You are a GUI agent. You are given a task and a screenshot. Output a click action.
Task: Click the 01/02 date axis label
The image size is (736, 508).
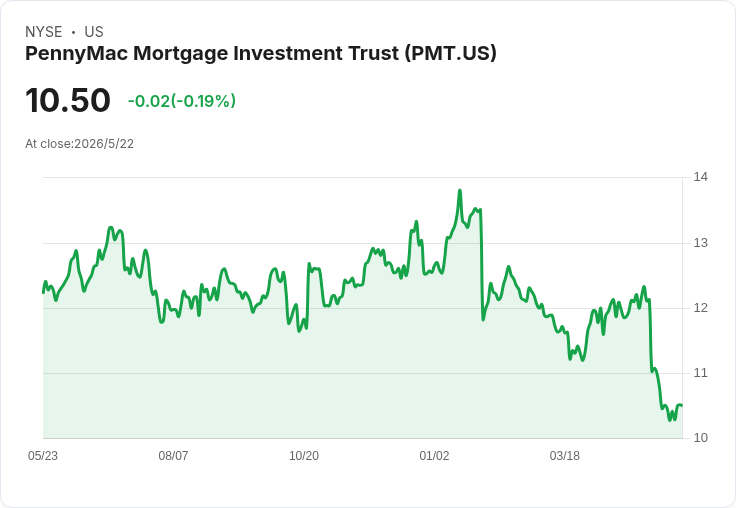click(434, 455)
